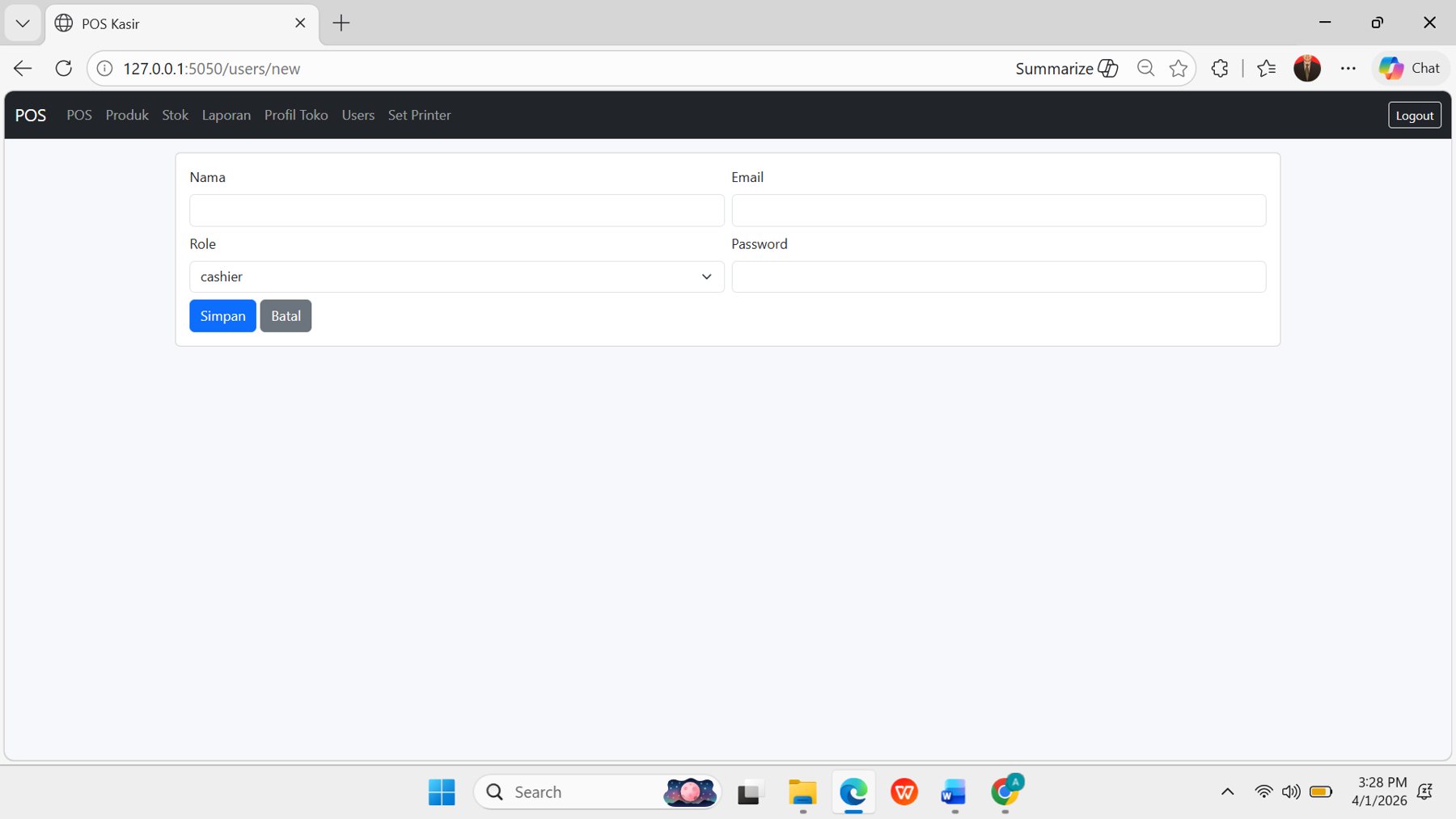Reload the POS Kasir page
Viewport: 1456px width, 819px height.
63,68
